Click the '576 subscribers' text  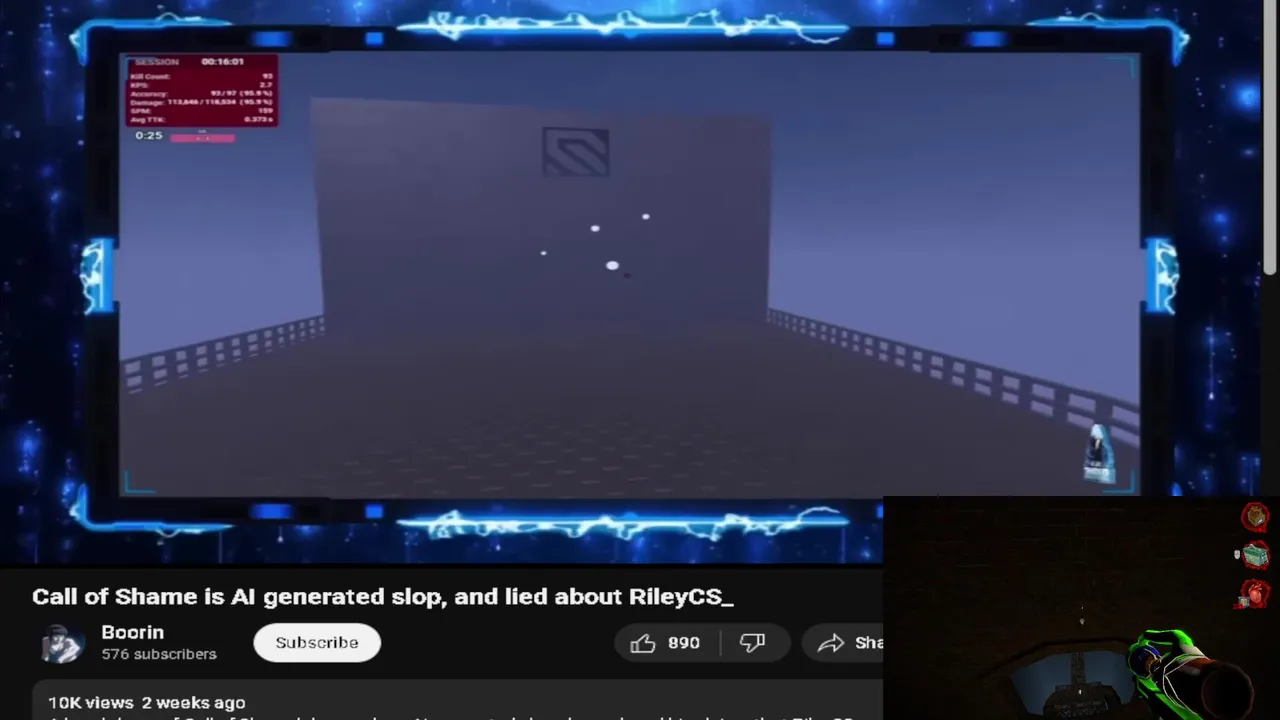159,654
